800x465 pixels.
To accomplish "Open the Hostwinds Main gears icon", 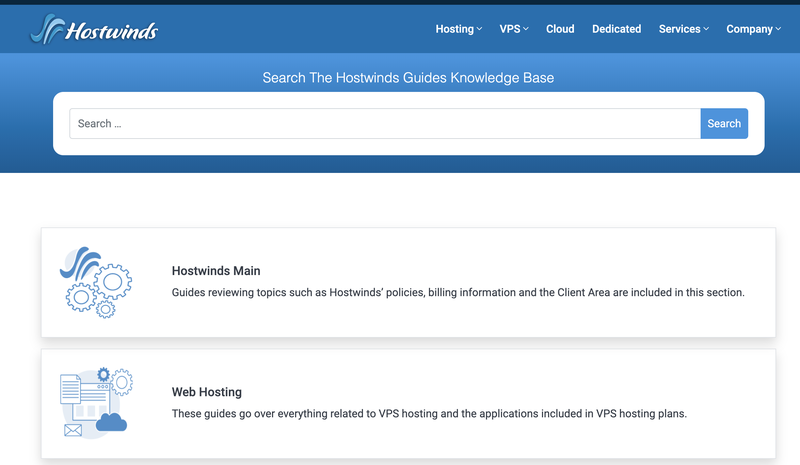I will click(x=96, y=283).
